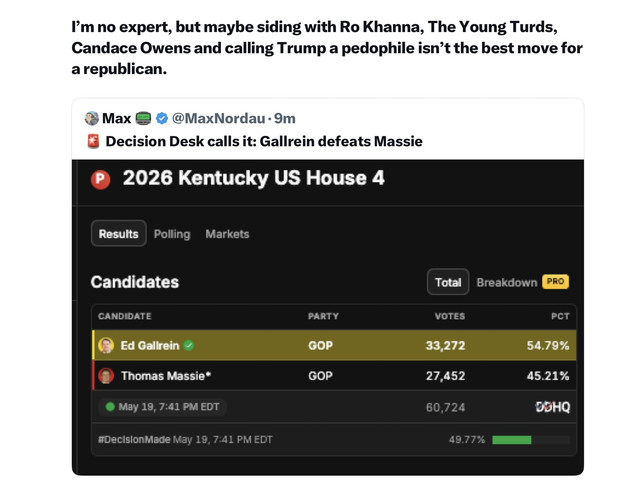This screenshot has width=640, height=480.
Task: Click the red siren emoji in tweet
Action: pyautogui.click(x=93, y=141)
